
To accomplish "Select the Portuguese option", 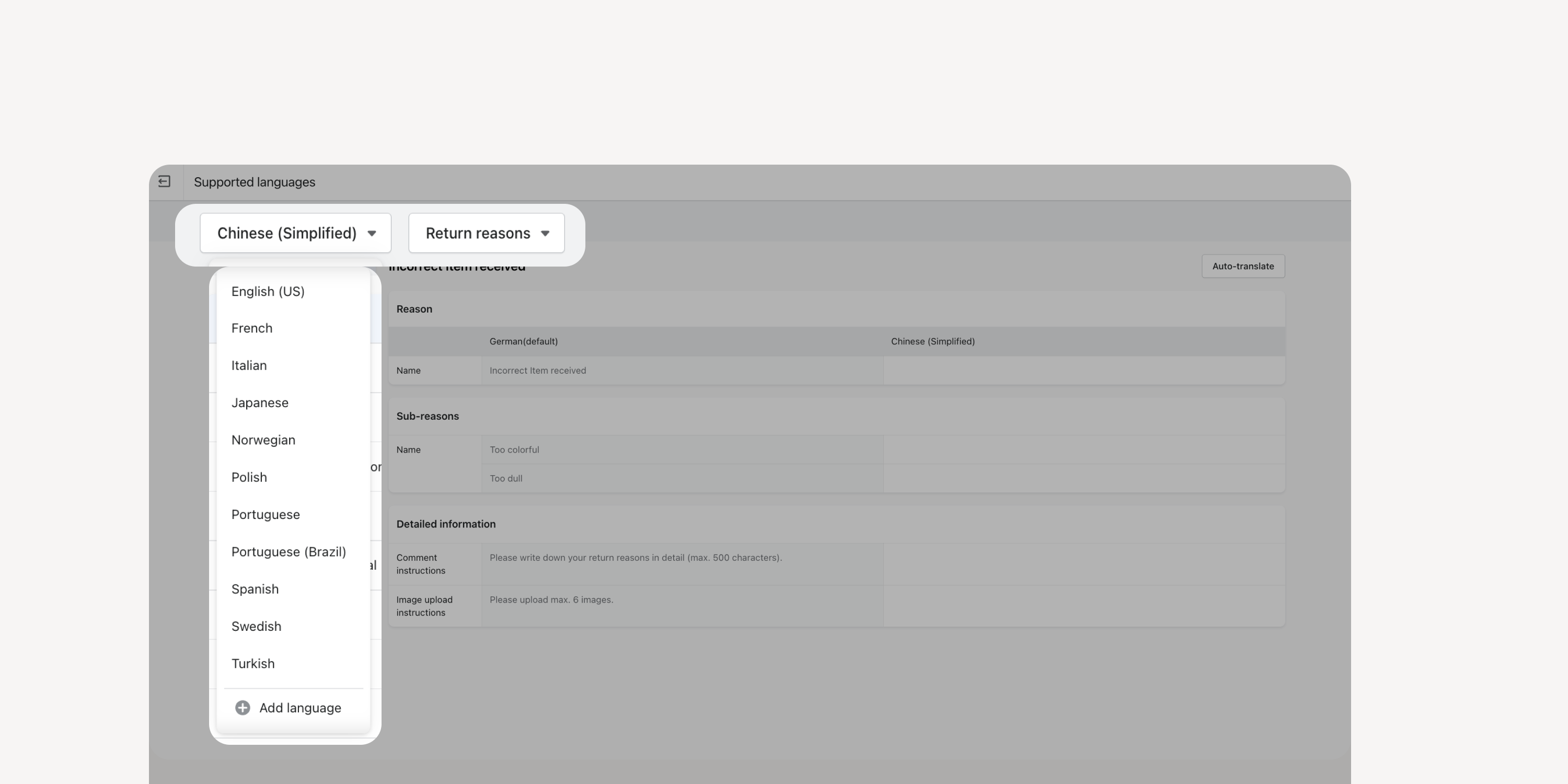I will point(293,515).
